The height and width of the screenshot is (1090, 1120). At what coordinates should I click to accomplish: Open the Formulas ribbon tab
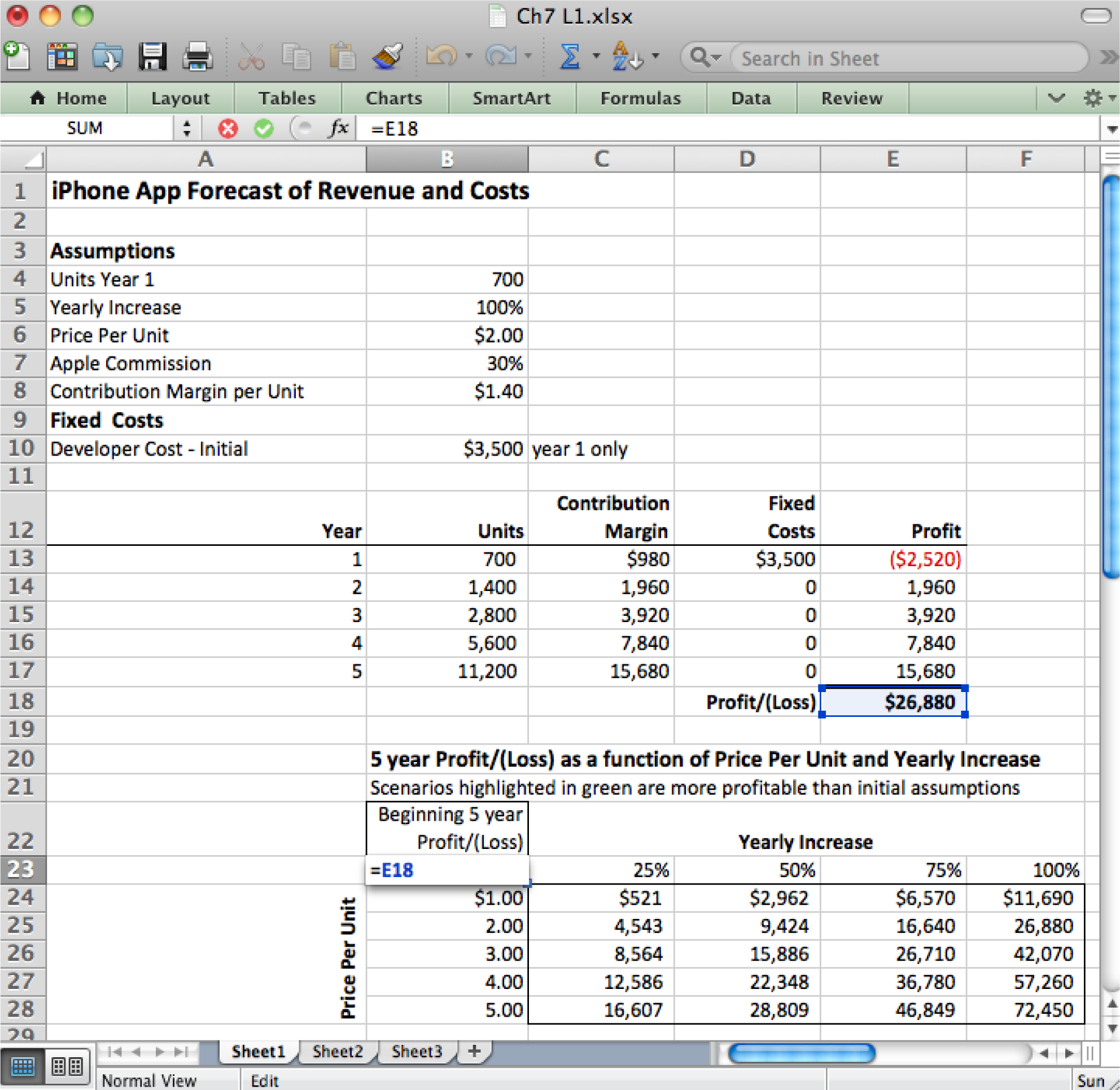coord(641,98)
